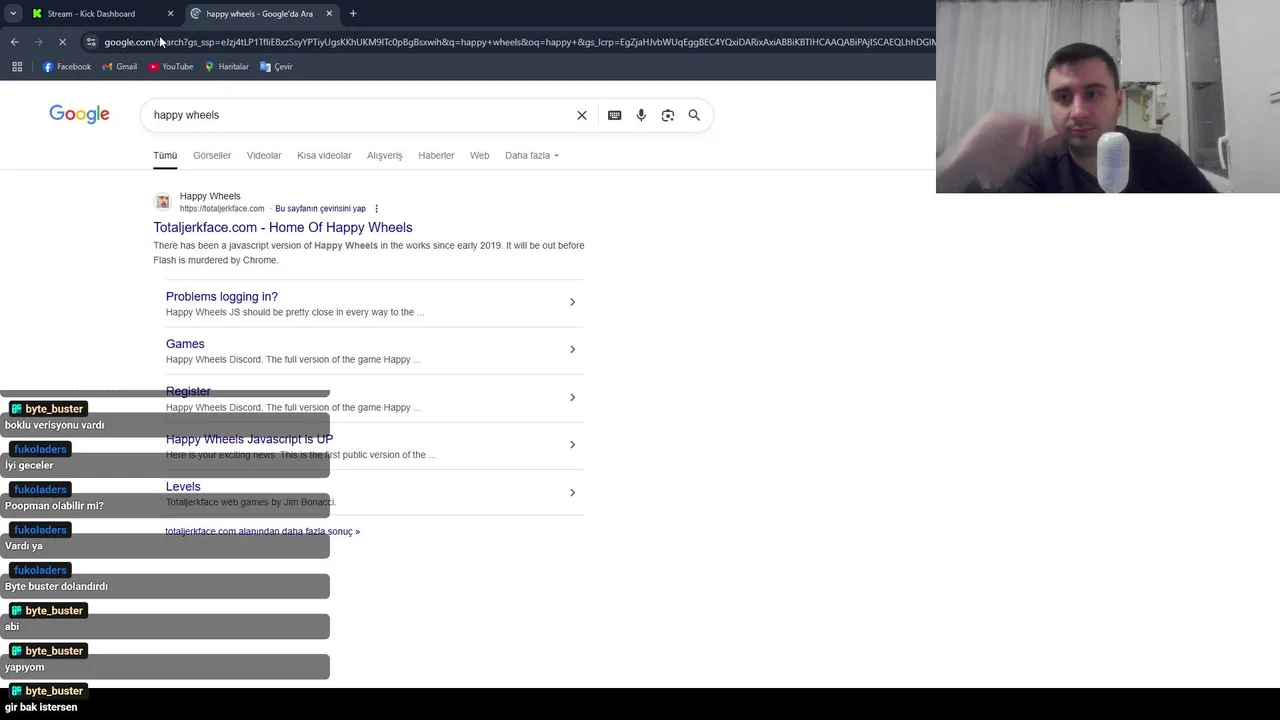The width and height of the screenshot is (1280, 720).
Task: Click the chat message 'Byte buster dolandırdı'
Action: click(x=56, y=587)
